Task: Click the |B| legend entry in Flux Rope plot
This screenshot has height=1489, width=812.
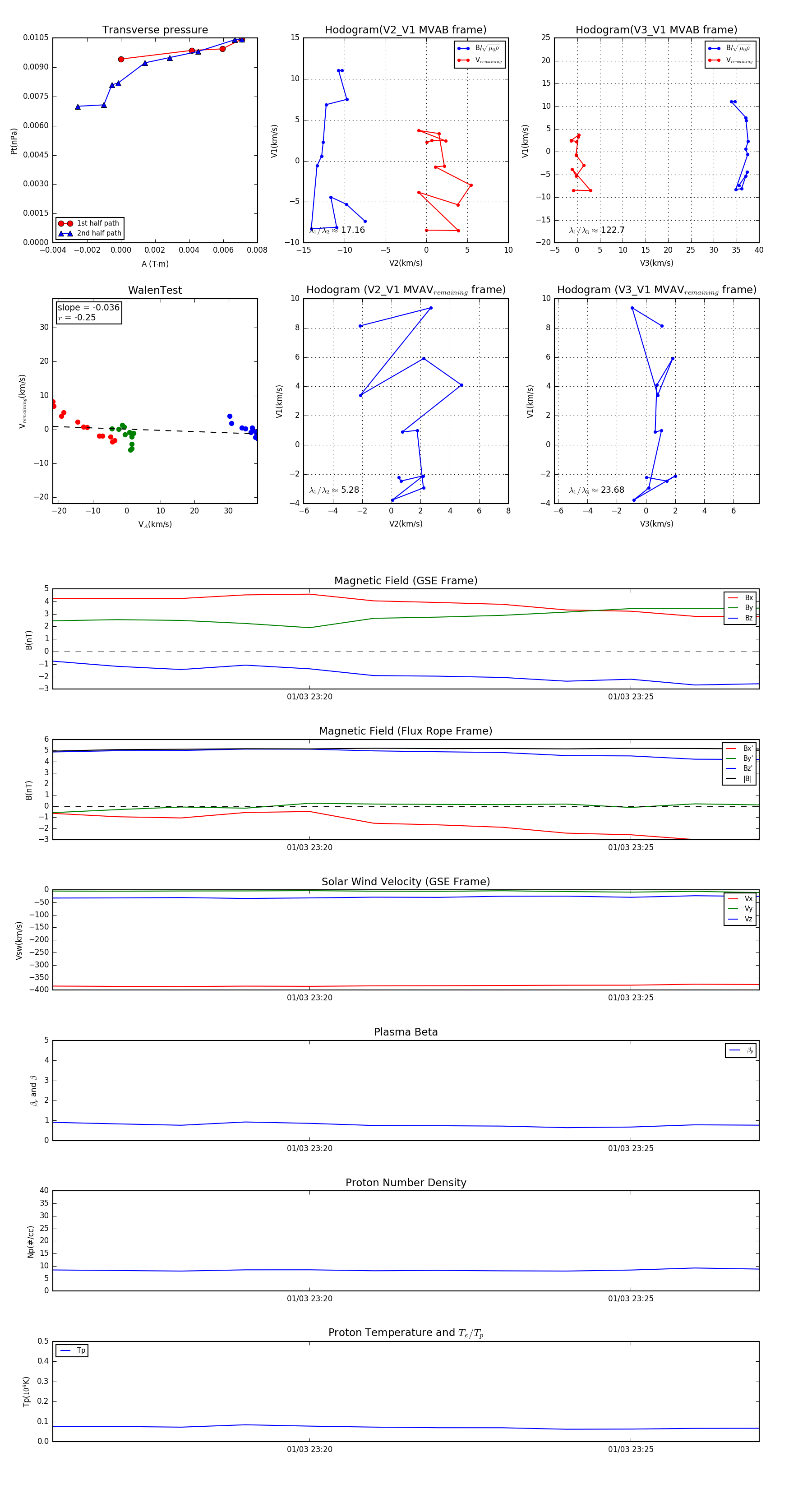Action: tap(739, 779)
